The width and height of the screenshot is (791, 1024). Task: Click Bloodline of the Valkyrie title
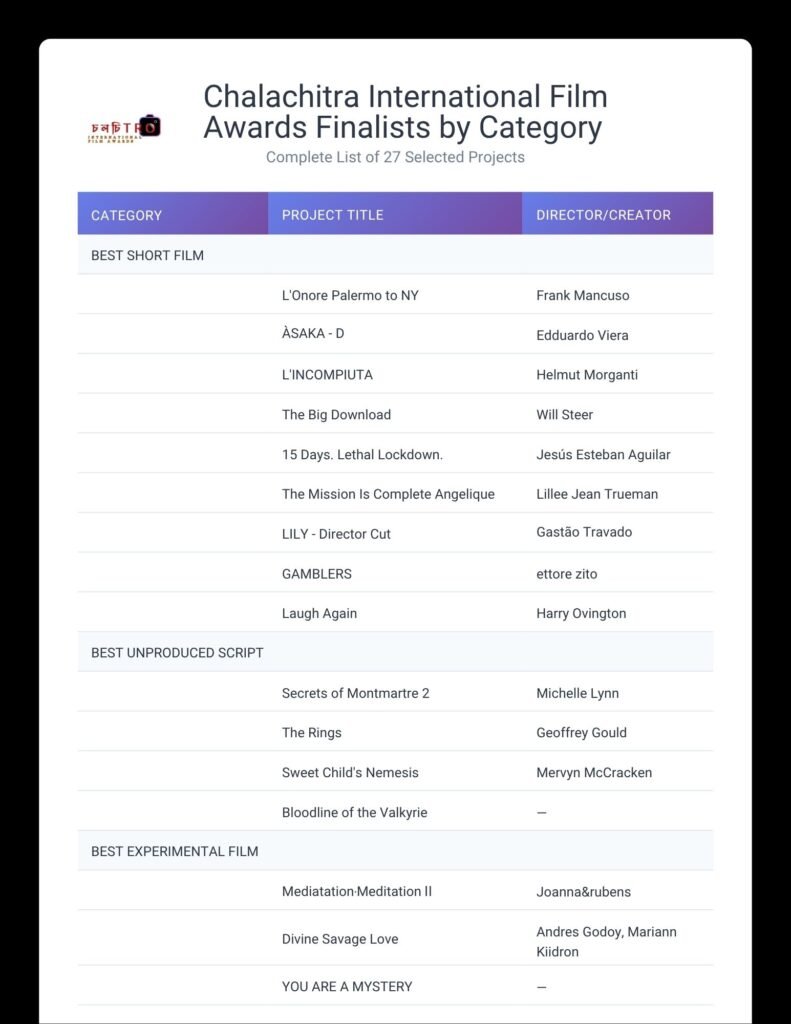pos(354,812)
